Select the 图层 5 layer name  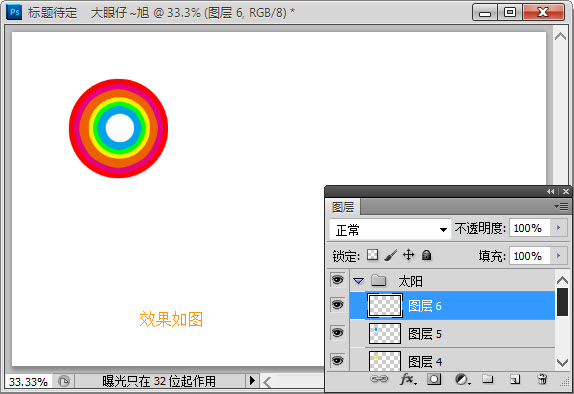click(425, 334)
